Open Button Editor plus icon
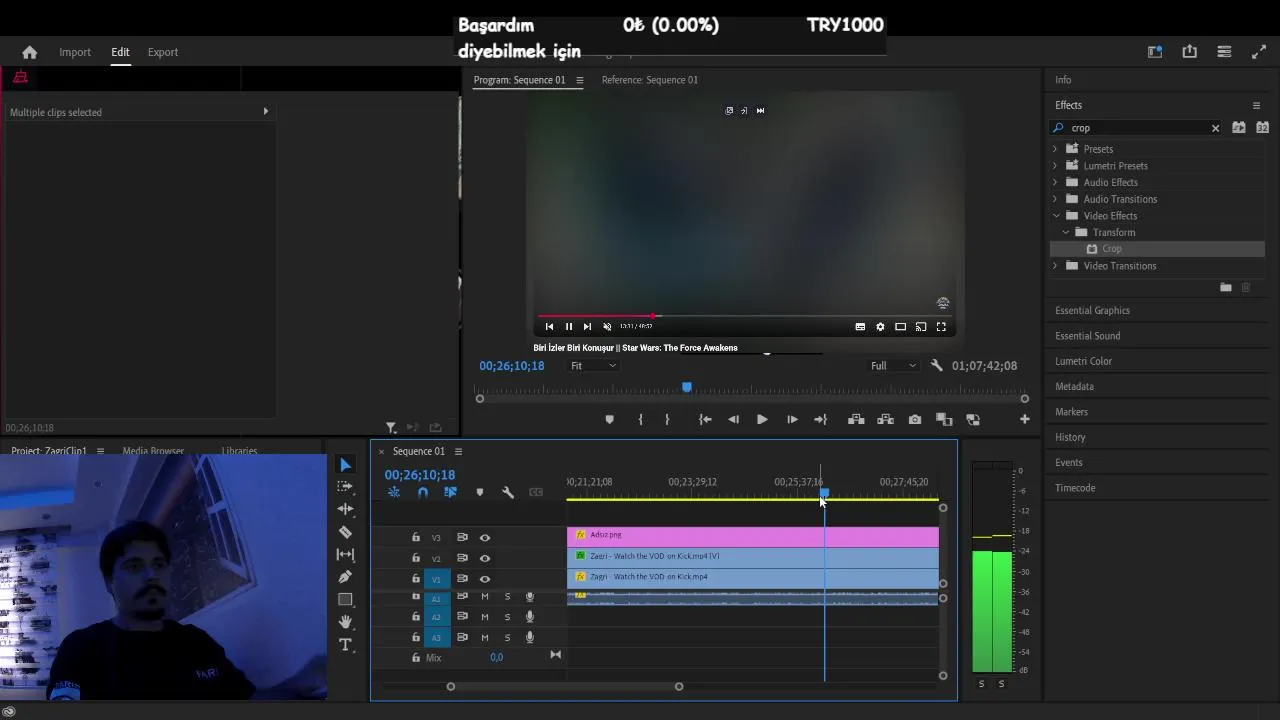The width and height of the screenshot is (1280, 720). tap(1024, 420)
